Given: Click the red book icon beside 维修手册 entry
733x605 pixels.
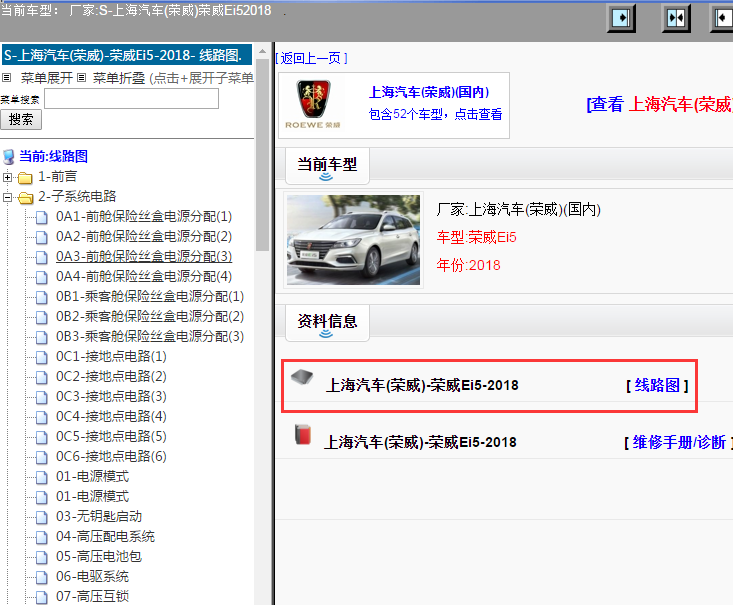Looking at the screenshot, I should pos(303,434).
